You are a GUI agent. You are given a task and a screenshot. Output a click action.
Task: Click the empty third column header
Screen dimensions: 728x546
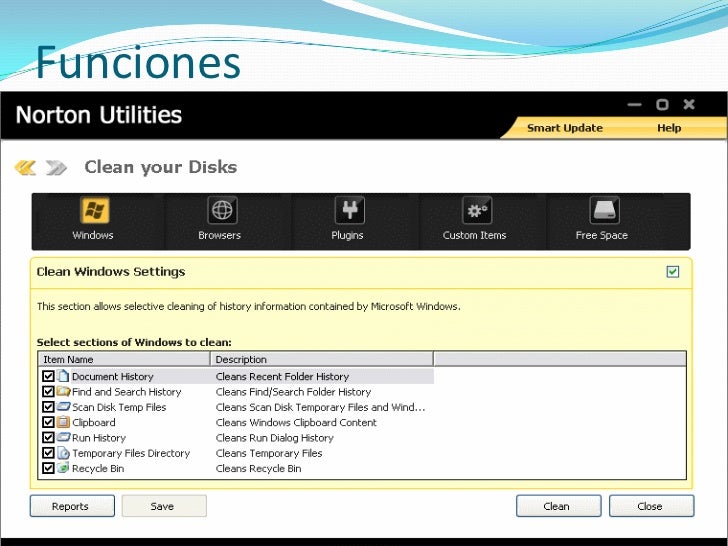tap(559, 359)
